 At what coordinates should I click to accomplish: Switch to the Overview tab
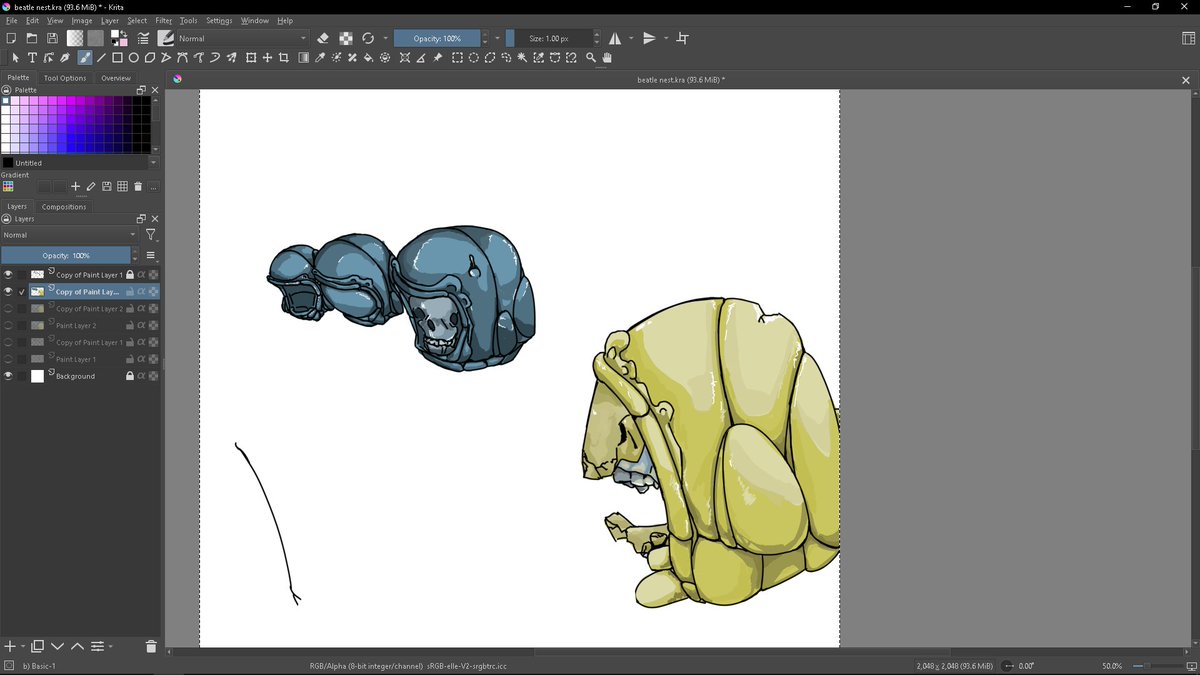tap(116, 78)
